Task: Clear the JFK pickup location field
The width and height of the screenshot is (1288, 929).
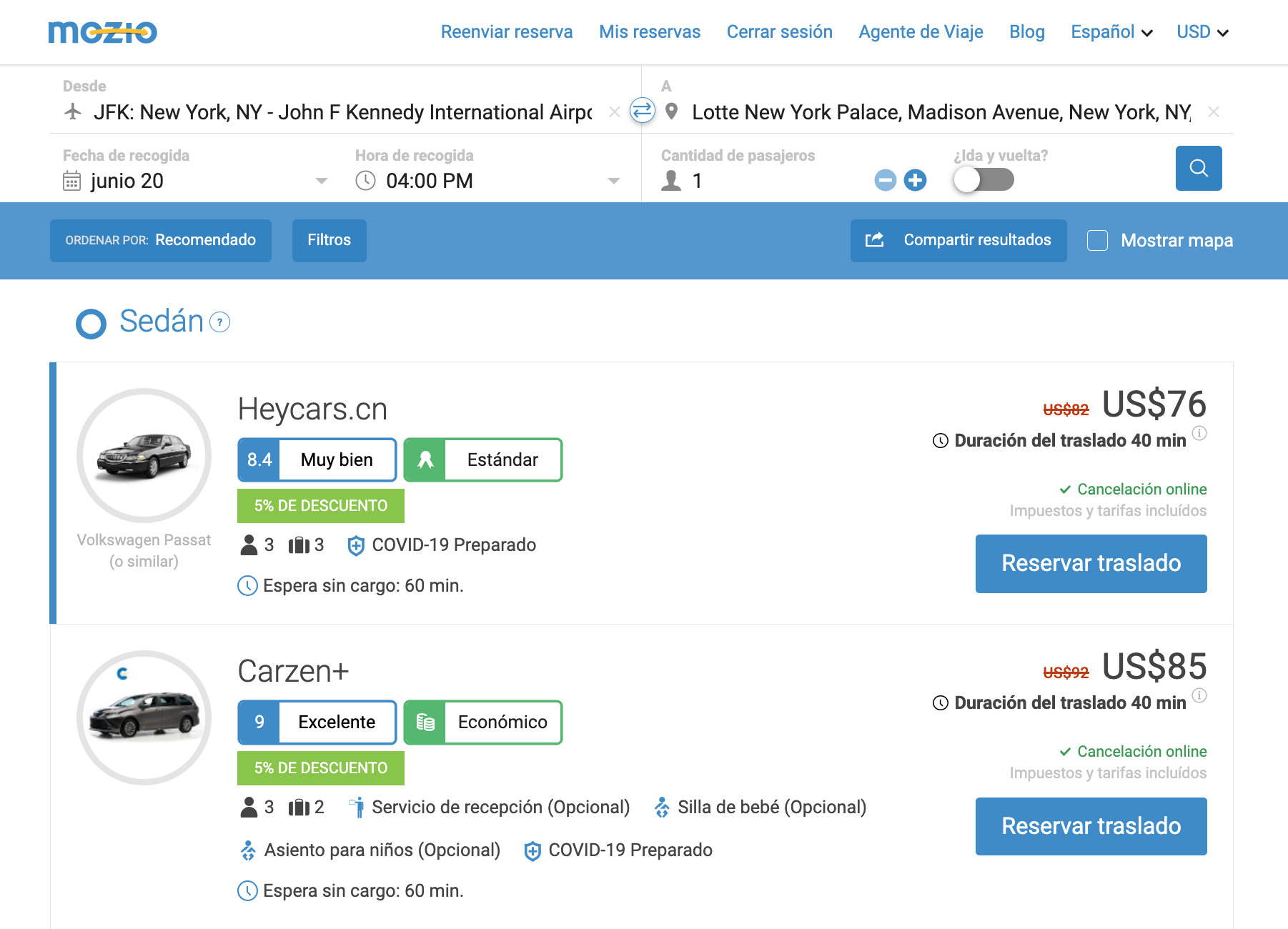Action: [614, 111]
